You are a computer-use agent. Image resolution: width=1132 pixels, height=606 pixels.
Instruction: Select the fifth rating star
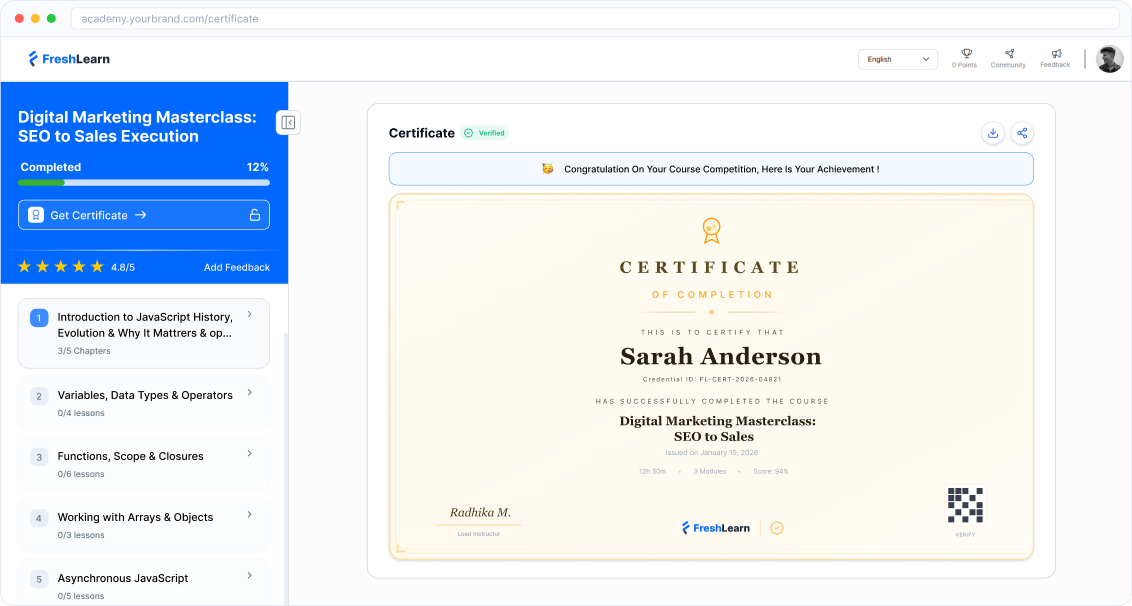point(97,266)
